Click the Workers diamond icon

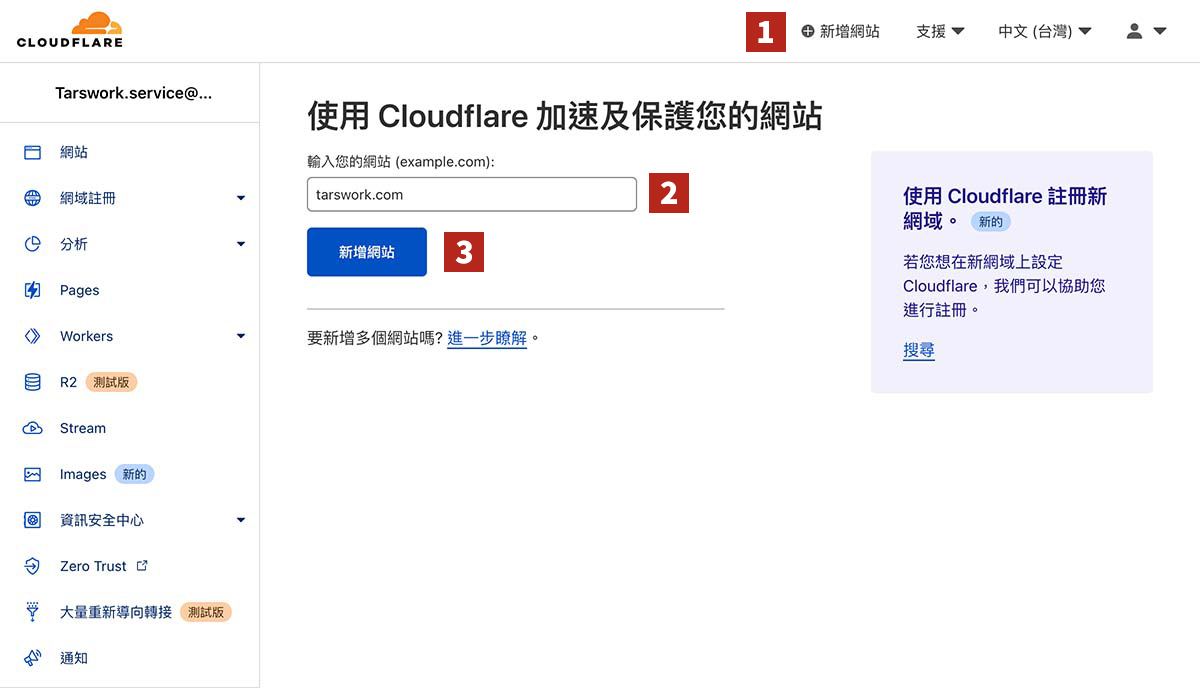click(x=32, y=336)
